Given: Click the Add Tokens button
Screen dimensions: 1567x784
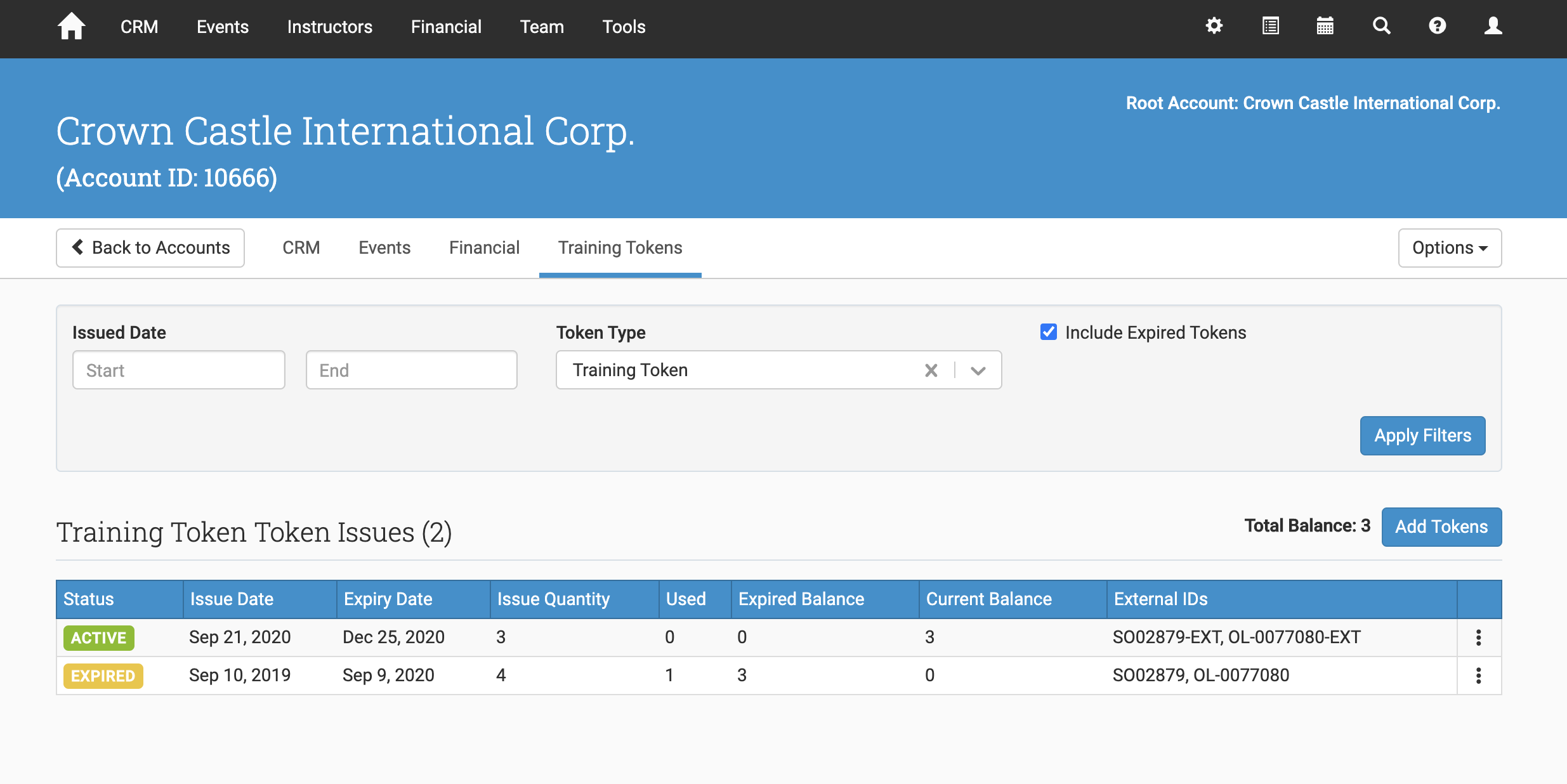Looking at the screenshot, I should point(1441,527).
